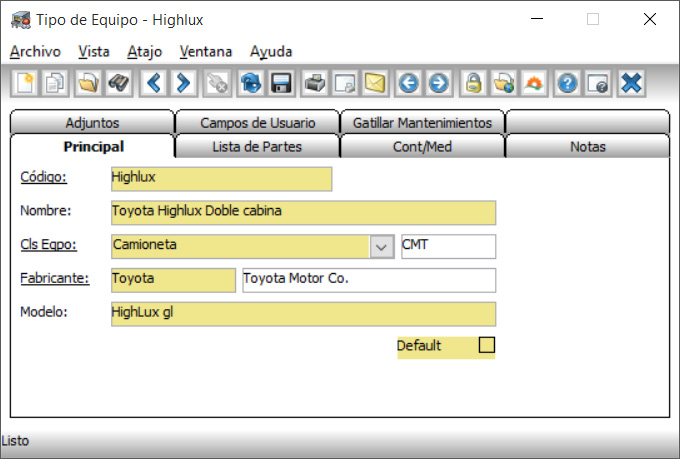The height and width of the screenshot is (459, 680).
Task: Click the Listo status bar text
Action: click(x=15, y=441)
